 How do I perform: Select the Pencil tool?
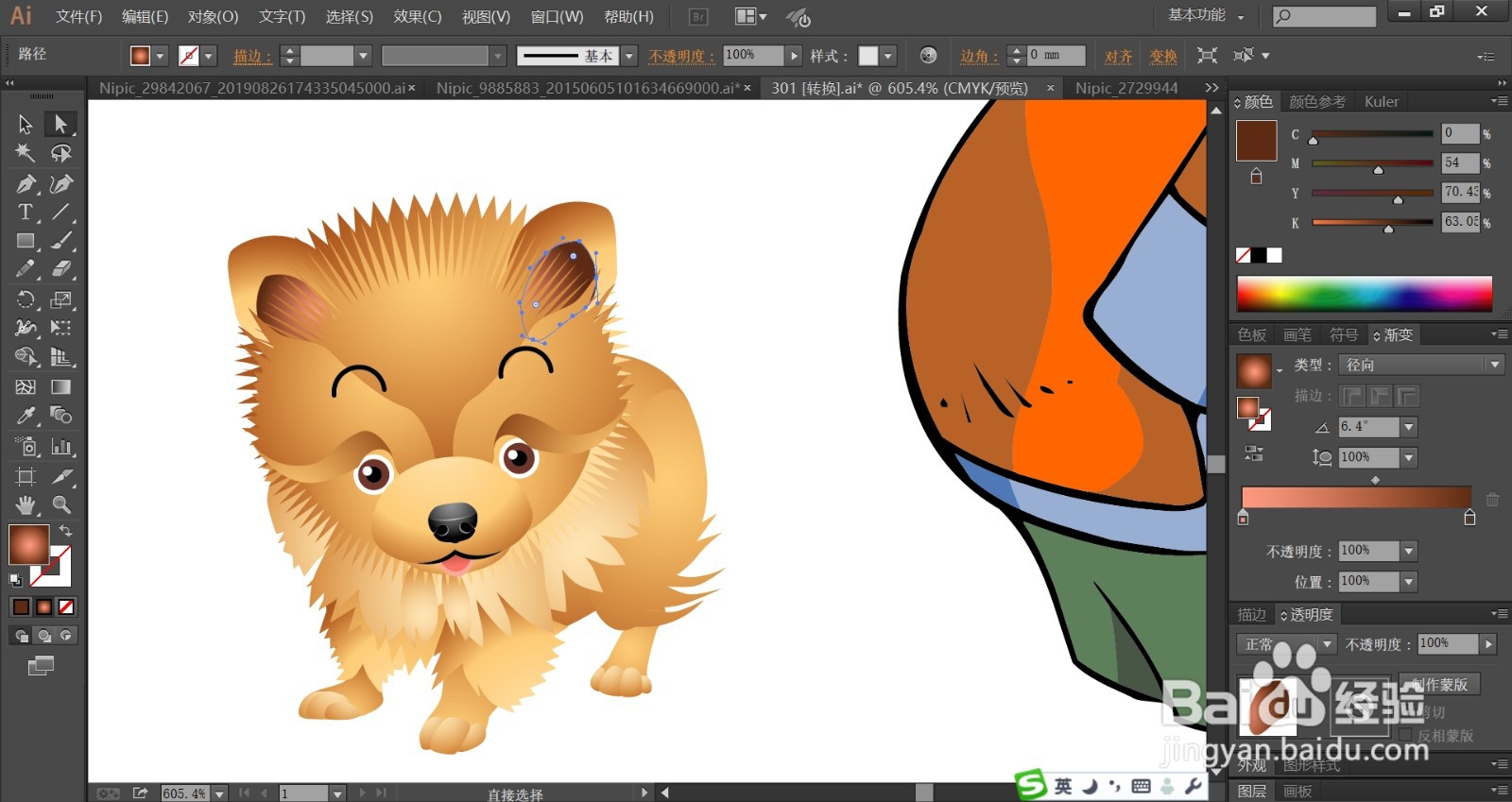point(26,269)
